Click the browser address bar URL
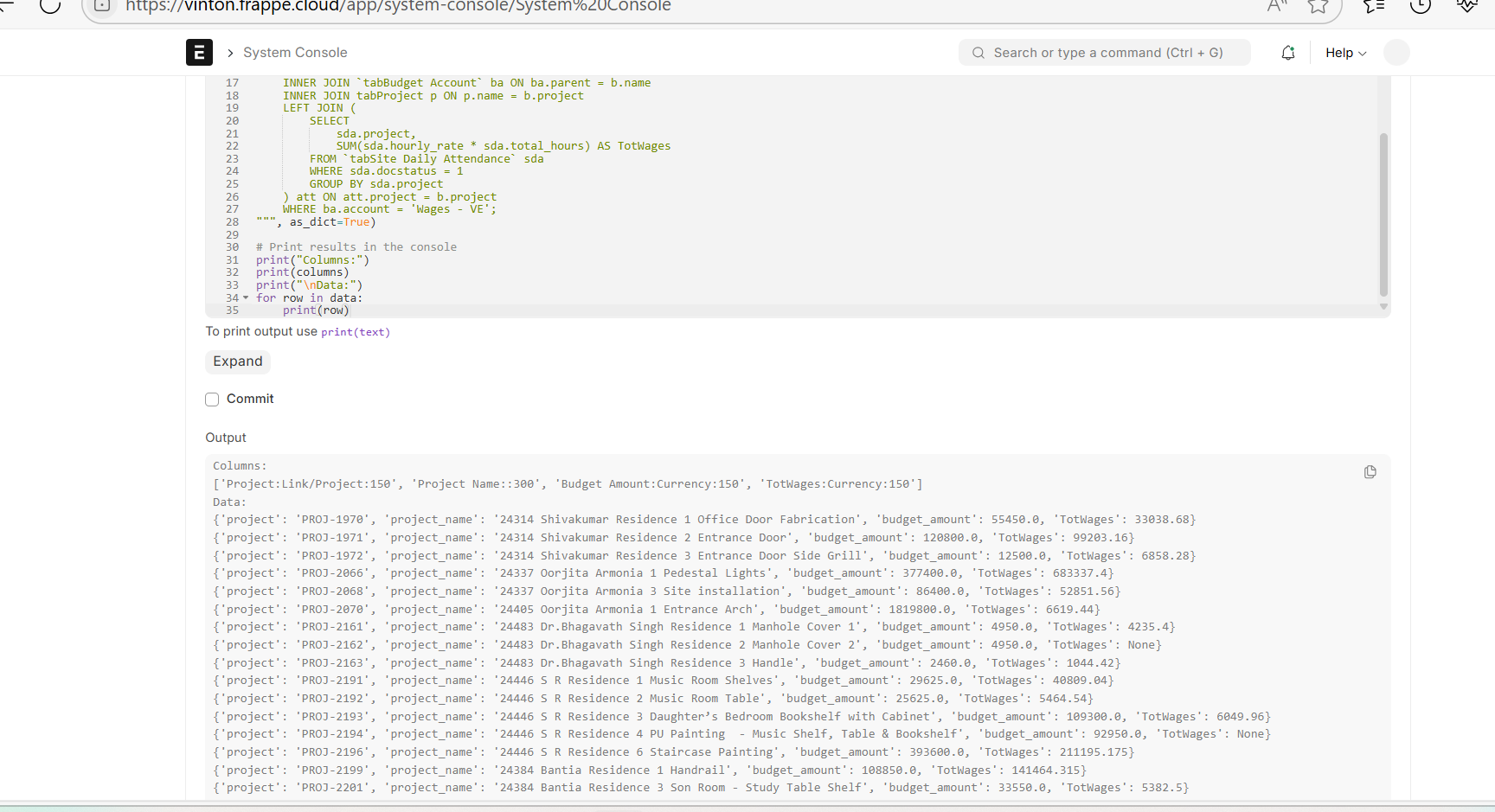 click(398, 7)
